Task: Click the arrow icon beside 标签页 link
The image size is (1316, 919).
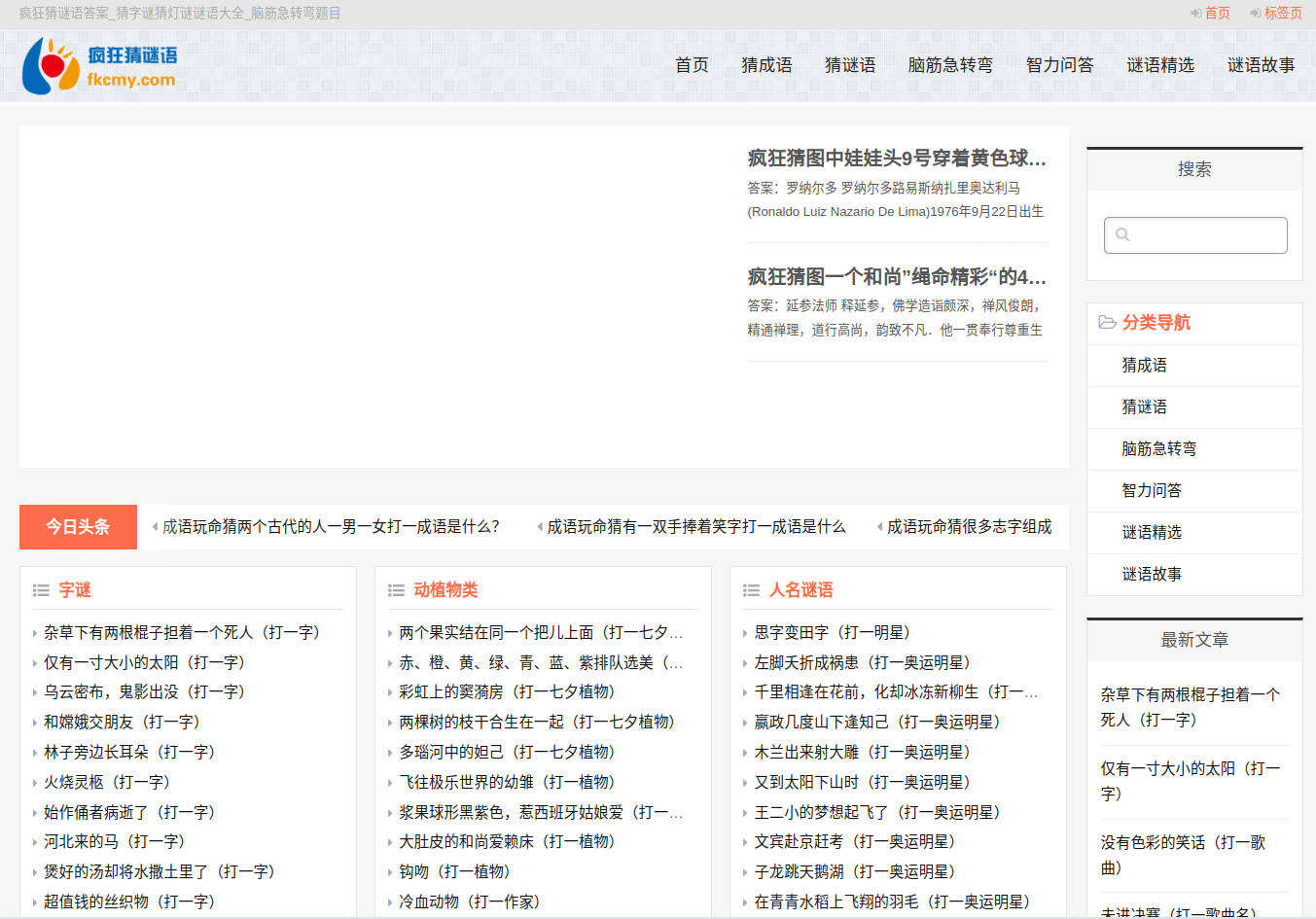Action: 1255,14
